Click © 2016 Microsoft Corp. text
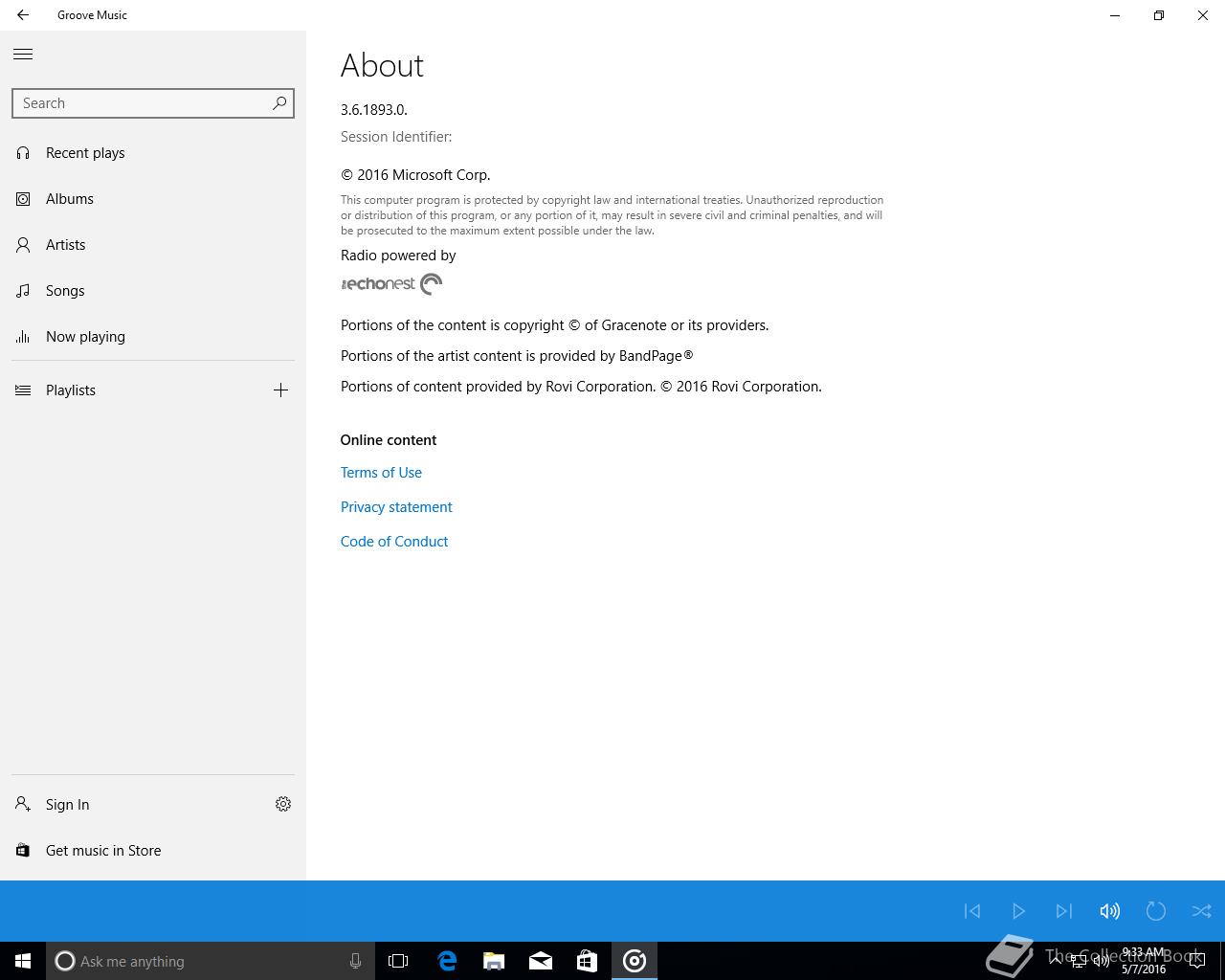Image resolution: width=1225 pixels, height=980 pixels. (415, 175)
